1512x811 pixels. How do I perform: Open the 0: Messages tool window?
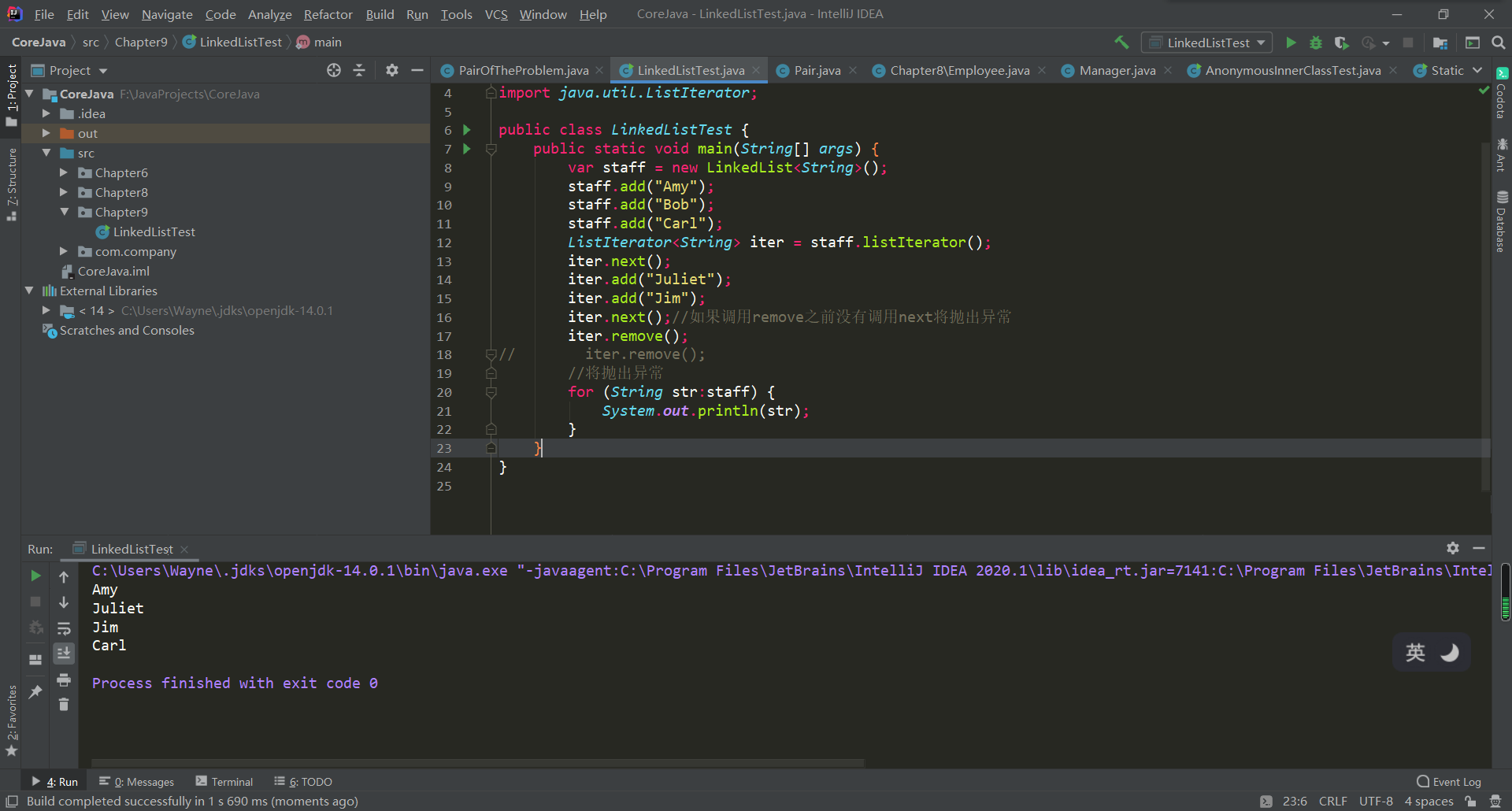point(136,782)
